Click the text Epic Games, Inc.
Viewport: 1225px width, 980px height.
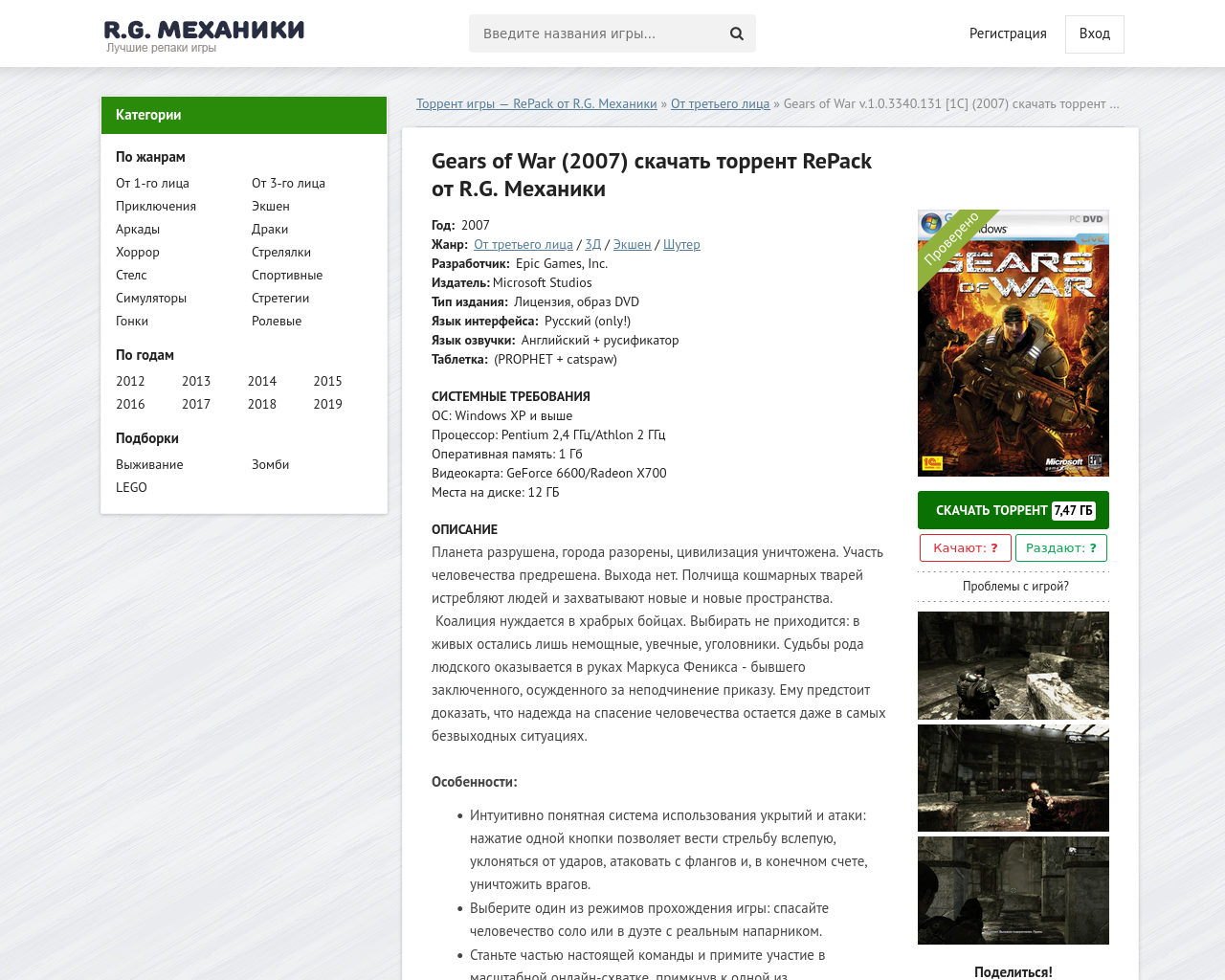562,263
